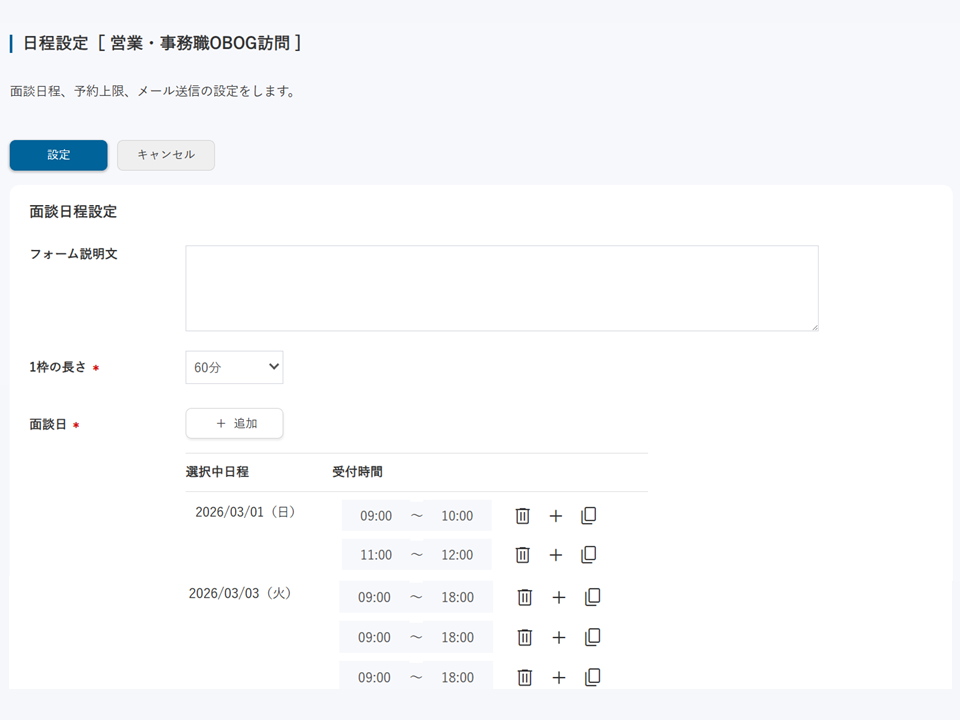The height and width of the screenshot is (720, 960).
Task: Edit the 09:00 start time of the first slot
Action: point(374,515)
